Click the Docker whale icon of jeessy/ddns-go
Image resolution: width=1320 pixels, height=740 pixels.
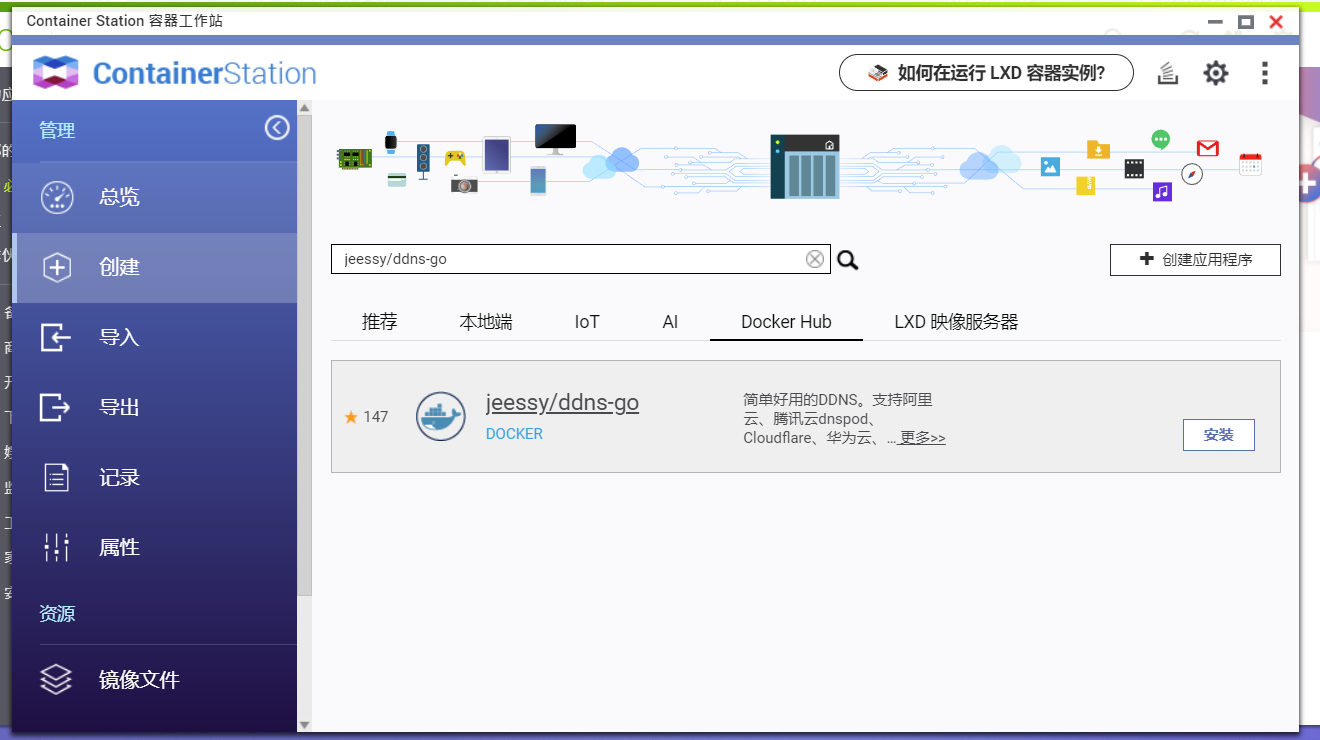441,416
